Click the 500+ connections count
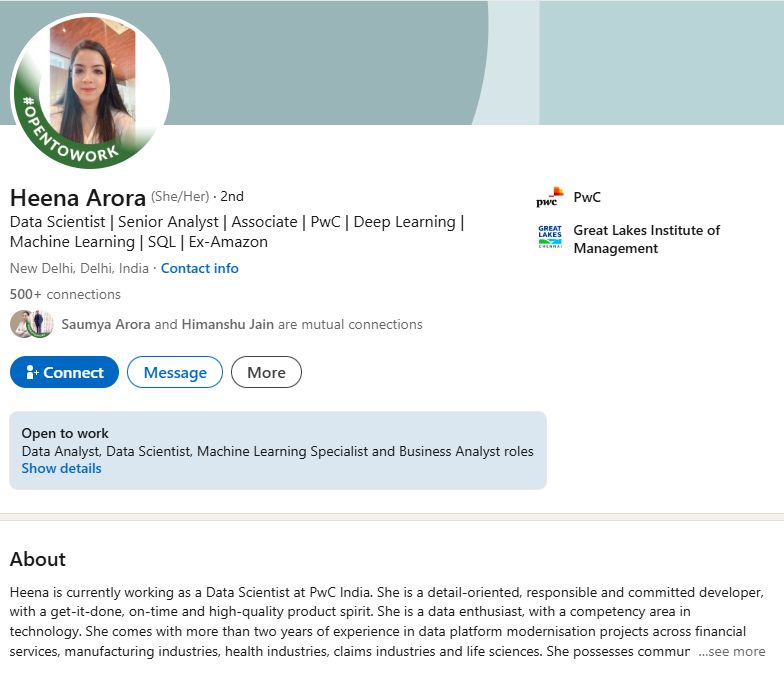The image size is (784, 676). coord(65,294)
